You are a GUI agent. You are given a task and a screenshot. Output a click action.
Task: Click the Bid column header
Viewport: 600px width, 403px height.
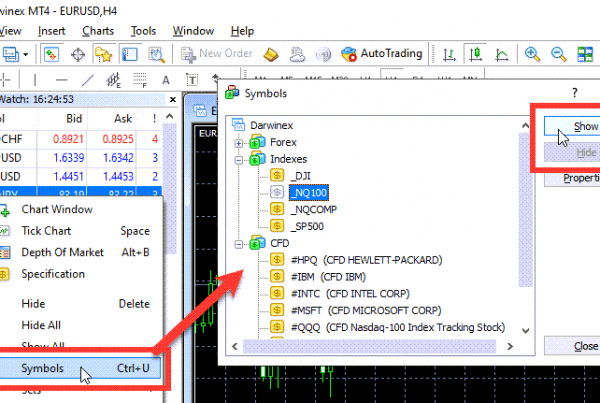74,119
